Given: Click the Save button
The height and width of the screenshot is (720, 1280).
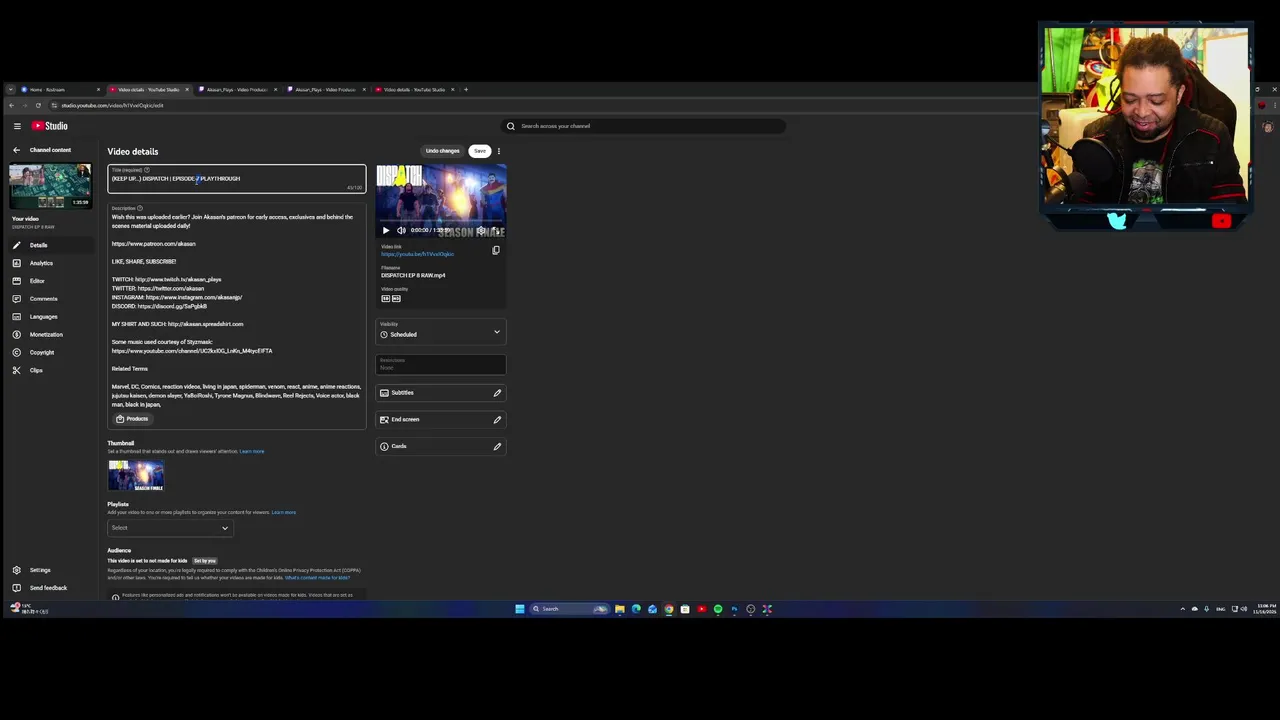Looking at the screenshot, I should click(x=480, y=151).
